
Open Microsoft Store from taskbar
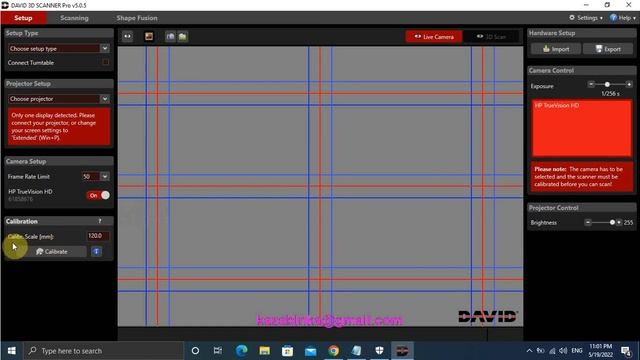(x=287, y=351)
